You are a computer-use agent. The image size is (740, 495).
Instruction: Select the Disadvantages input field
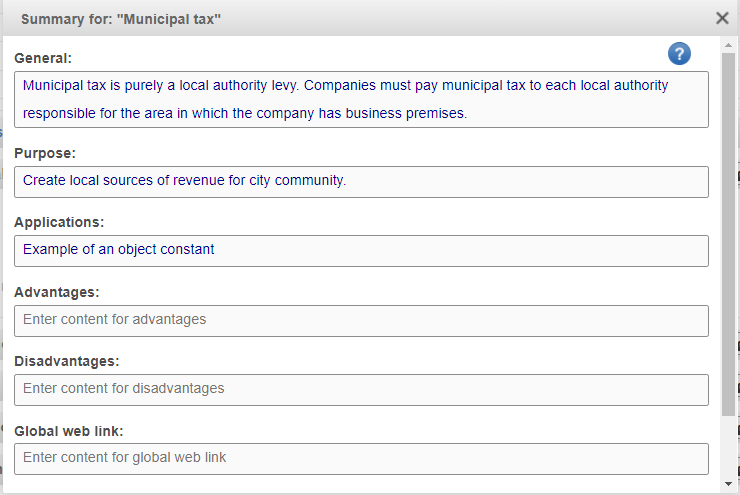(x=361, y=389)
